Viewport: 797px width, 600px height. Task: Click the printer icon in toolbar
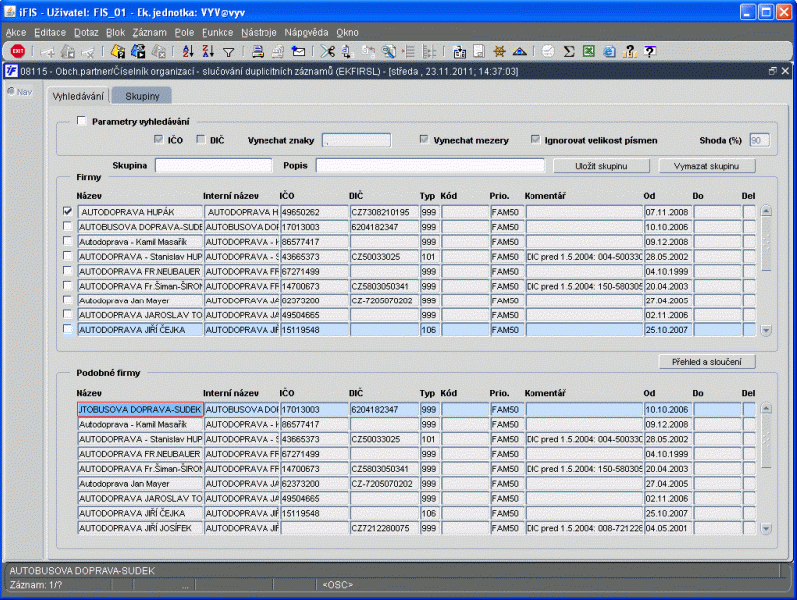tap(258, 51)
